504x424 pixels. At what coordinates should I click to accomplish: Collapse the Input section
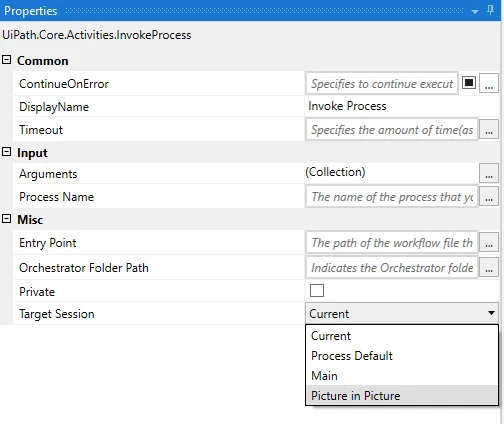click(x=6, y=152)
